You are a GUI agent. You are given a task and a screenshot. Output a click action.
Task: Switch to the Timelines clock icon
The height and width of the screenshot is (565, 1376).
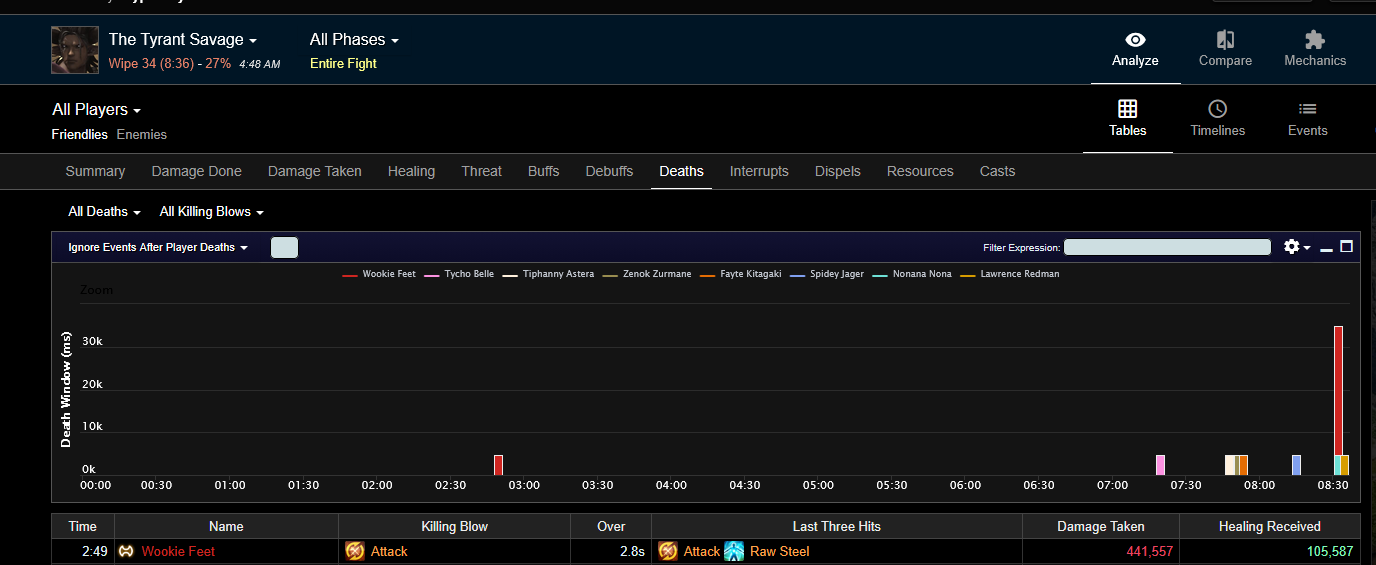pos(1217,108)
